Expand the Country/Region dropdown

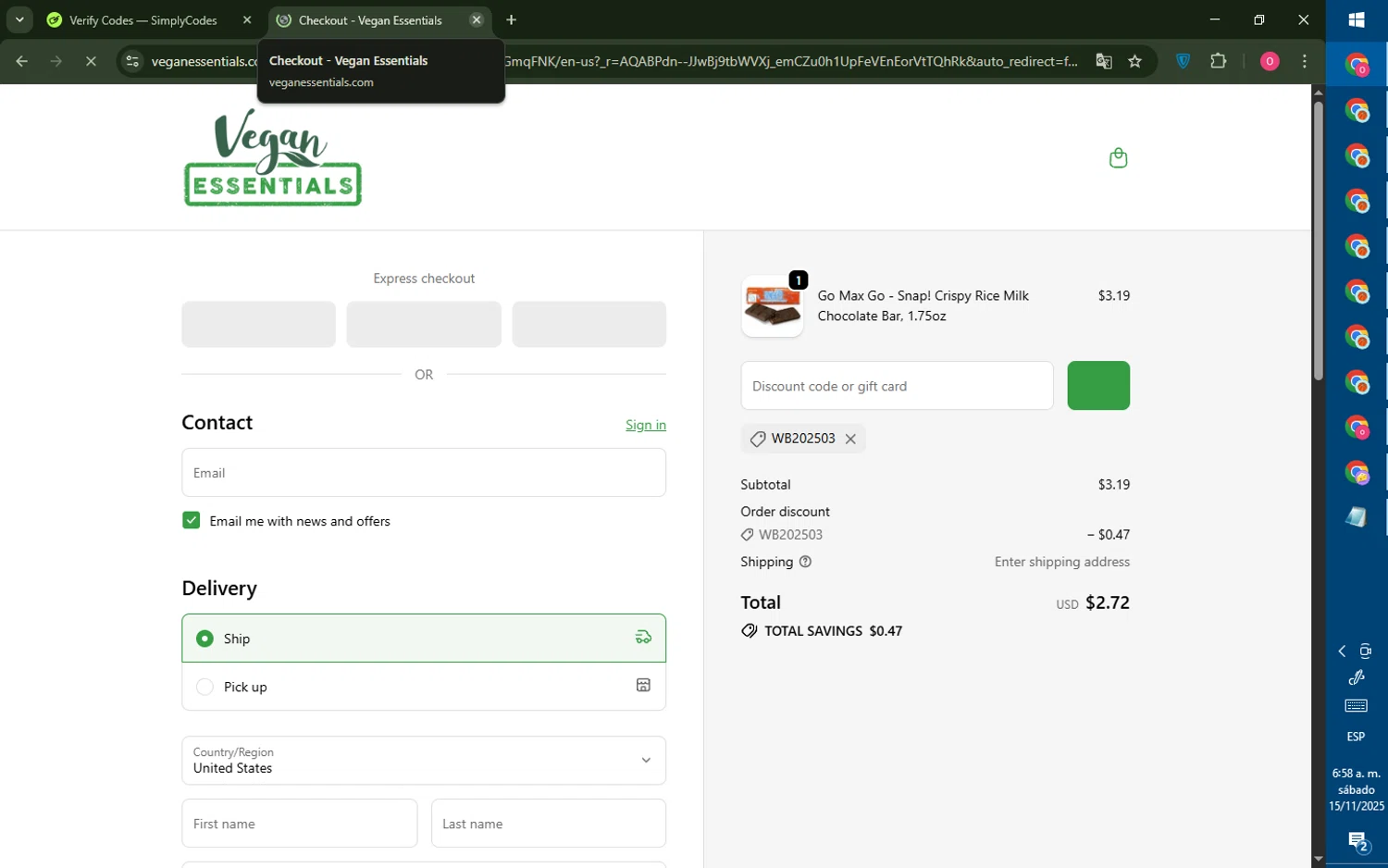tap(424, 761)
